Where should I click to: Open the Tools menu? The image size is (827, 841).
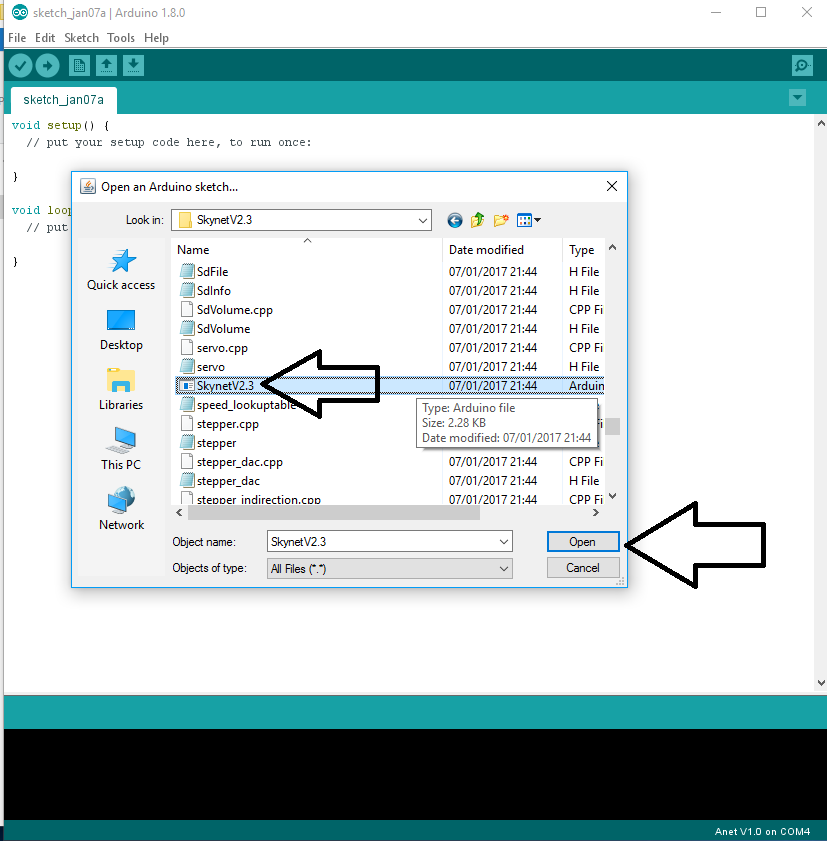121,38
